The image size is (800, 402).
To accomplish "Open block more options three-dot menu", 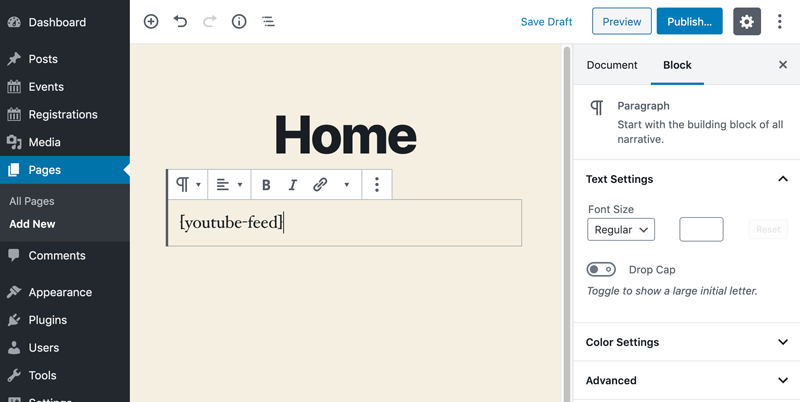I will (376, 185).
